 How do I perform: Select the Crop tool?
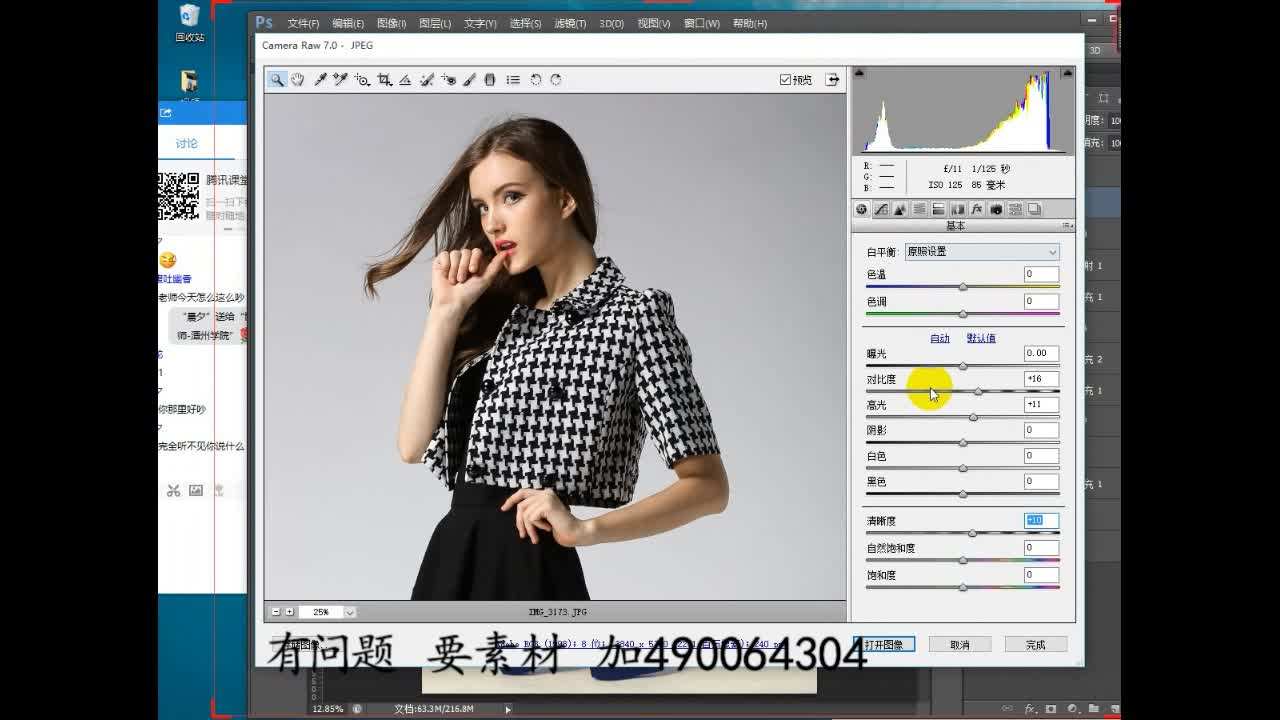pos(384,80)
